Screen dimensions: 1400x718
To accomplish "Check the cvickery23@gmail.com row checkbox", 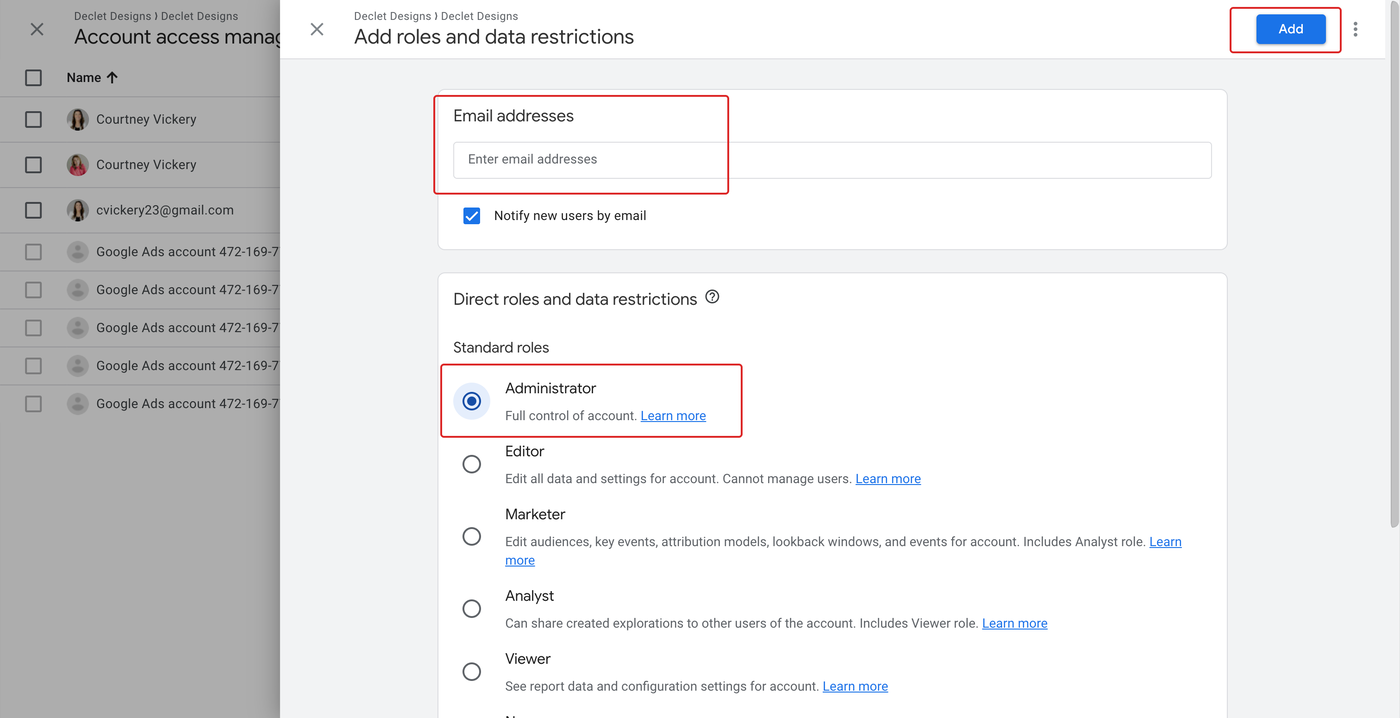I will coord(33,210).
